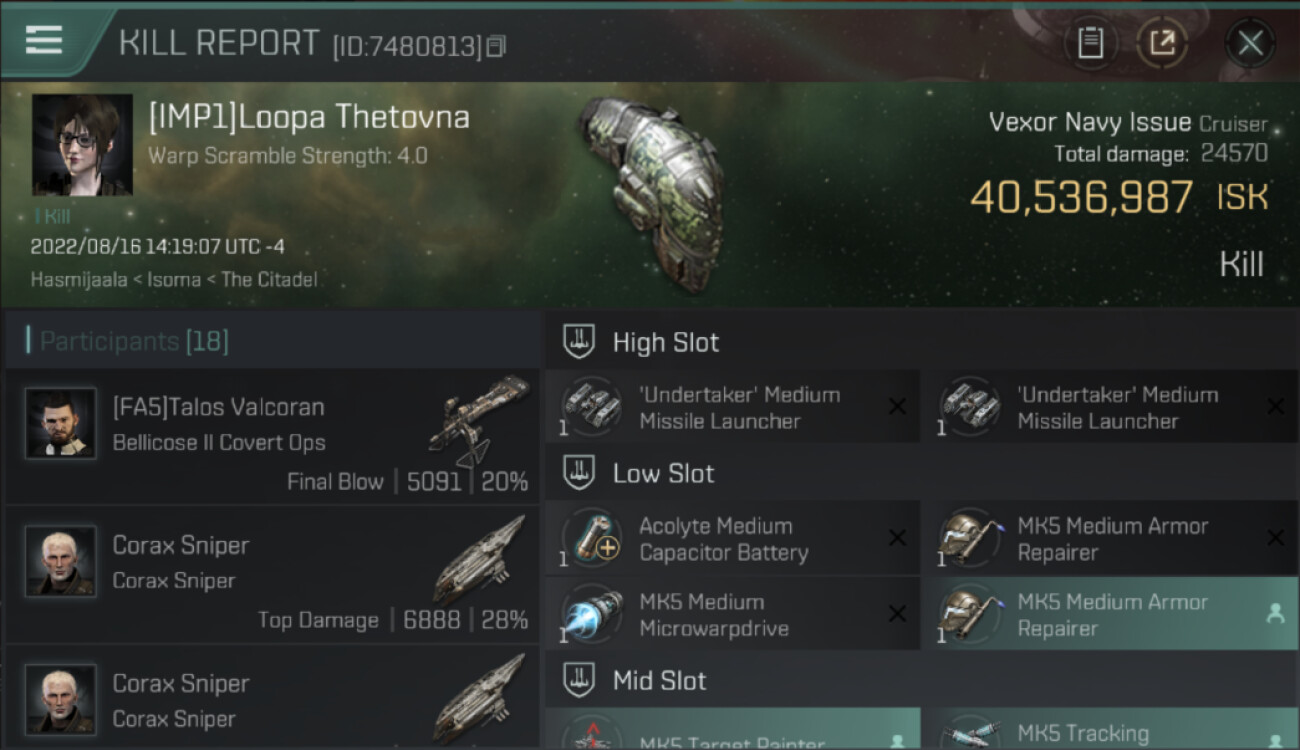Toggle the X mark on Capacitor Battery
The height and width of the screenshot is (750, 1300).
(897, 538)
